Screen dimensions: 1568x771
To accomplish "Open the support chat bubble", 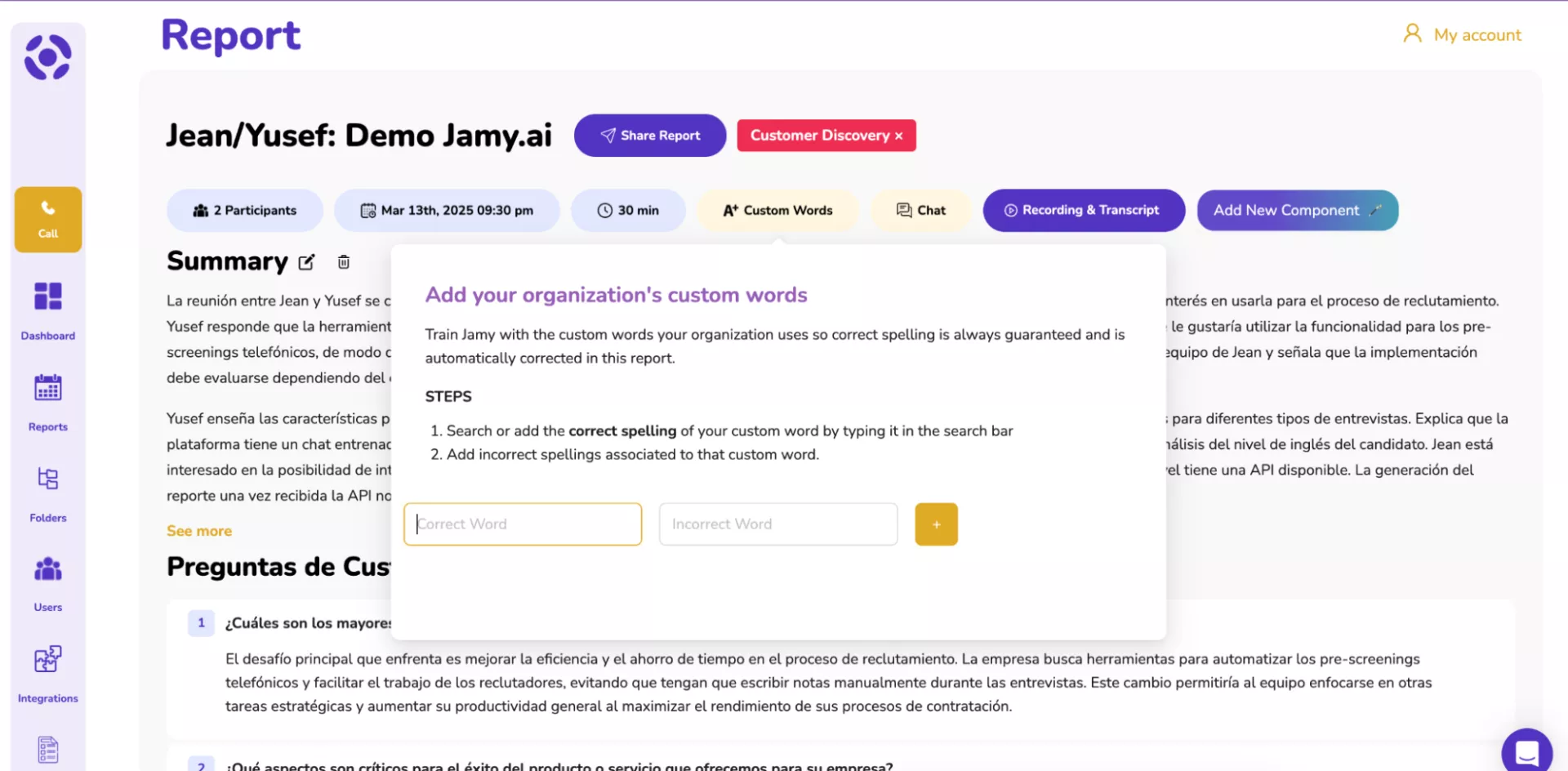I will click(1526, 751).
